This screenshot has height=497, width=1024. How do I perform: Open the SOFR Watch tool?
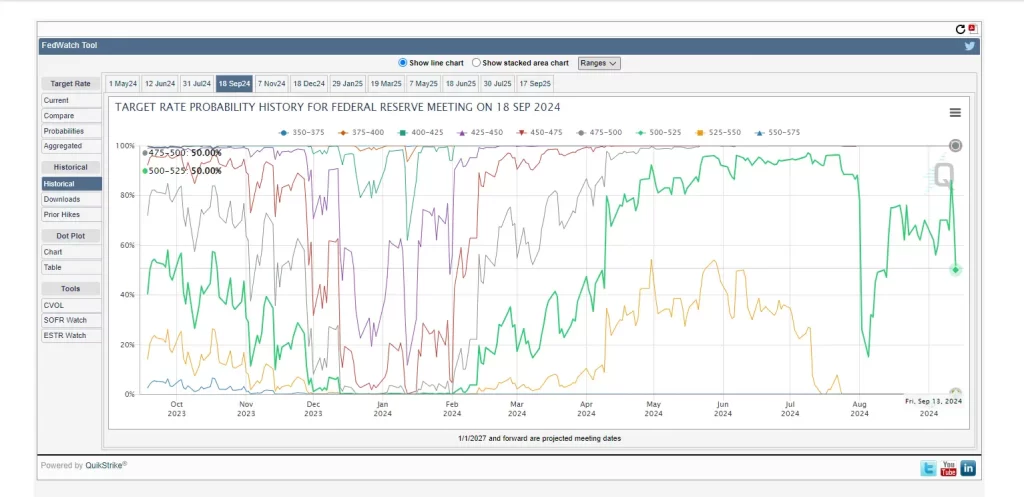[x=65, y=320]
